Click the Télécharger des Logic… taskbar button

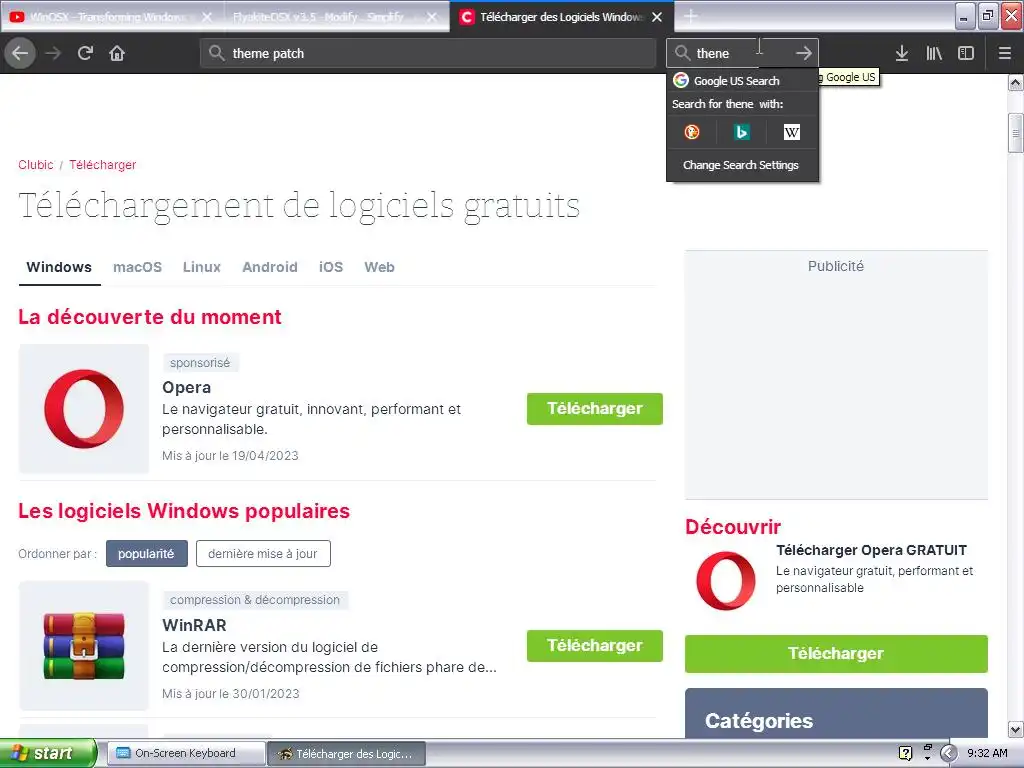(x=346, y=754)
